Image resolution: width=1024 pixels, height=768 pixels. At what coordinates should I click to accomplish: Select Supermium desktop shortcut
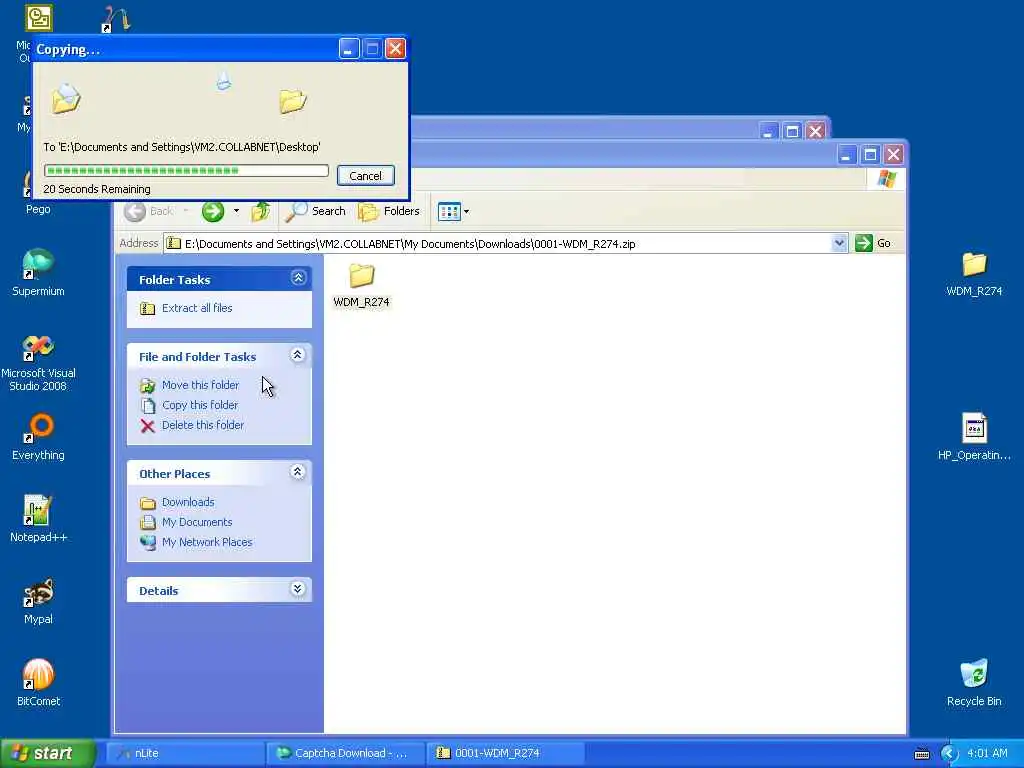click(x=38, y=273)
